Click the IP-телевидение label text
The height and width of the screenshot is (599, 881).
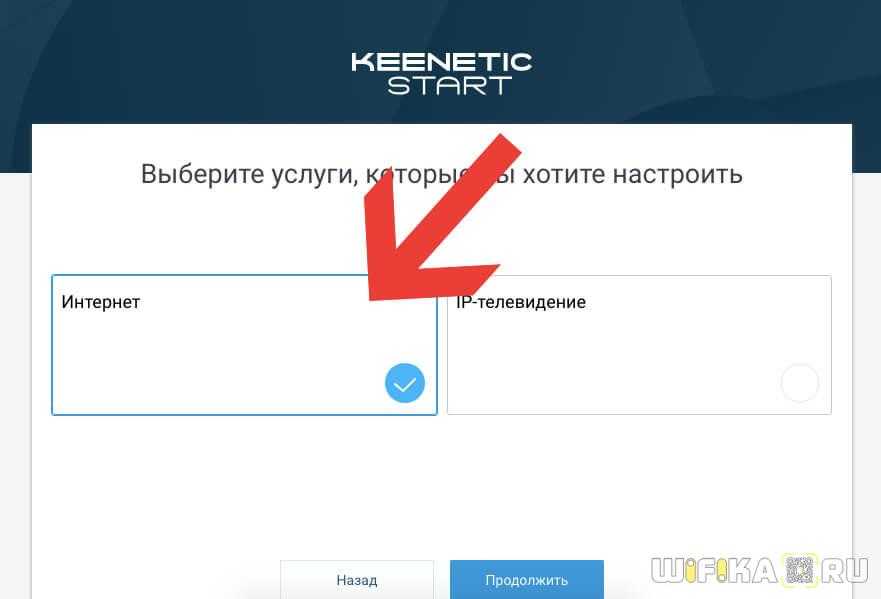(521, 302)
